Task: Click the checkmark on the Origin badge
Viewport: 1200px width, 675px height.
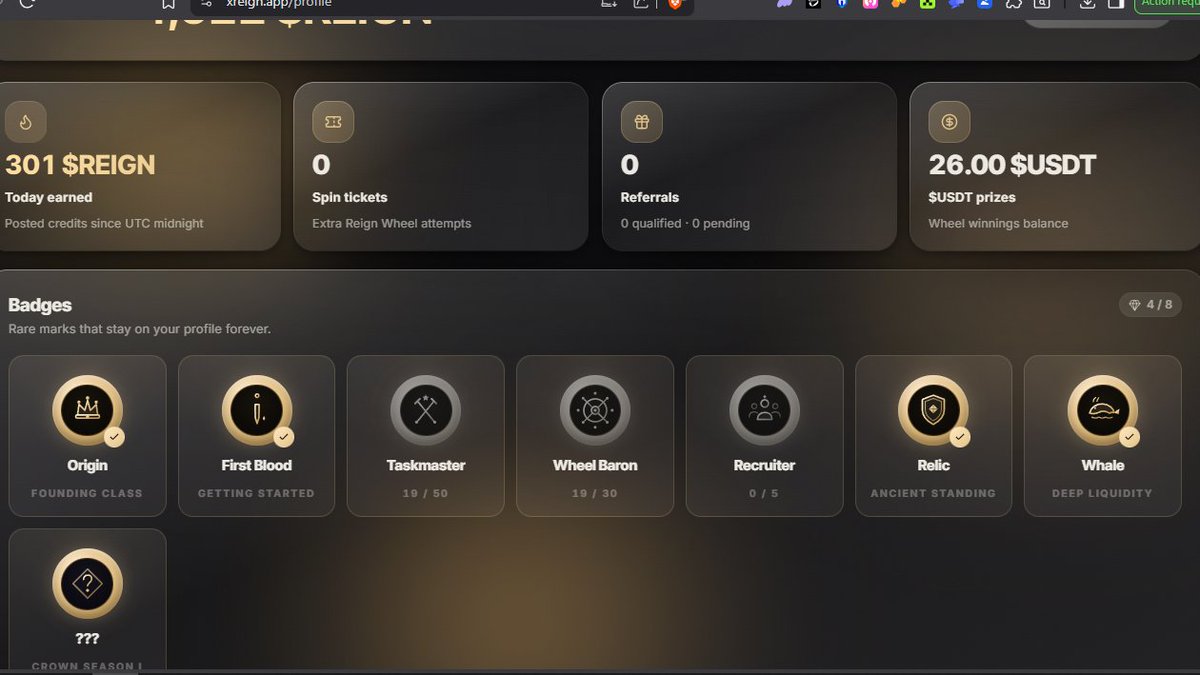Action: tap(114, 437)
